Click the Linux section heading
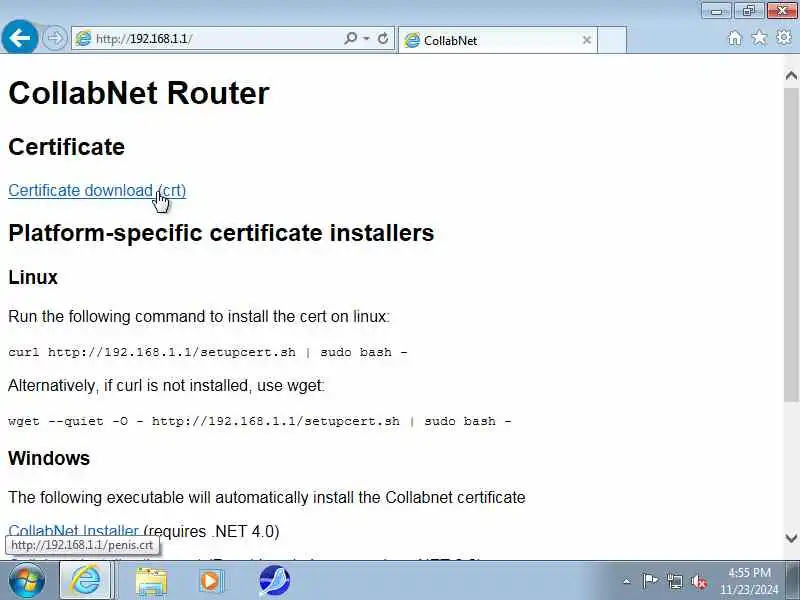The width and height of the screenshot is (800, 600). pyautogui.click(x=33, y=277)
